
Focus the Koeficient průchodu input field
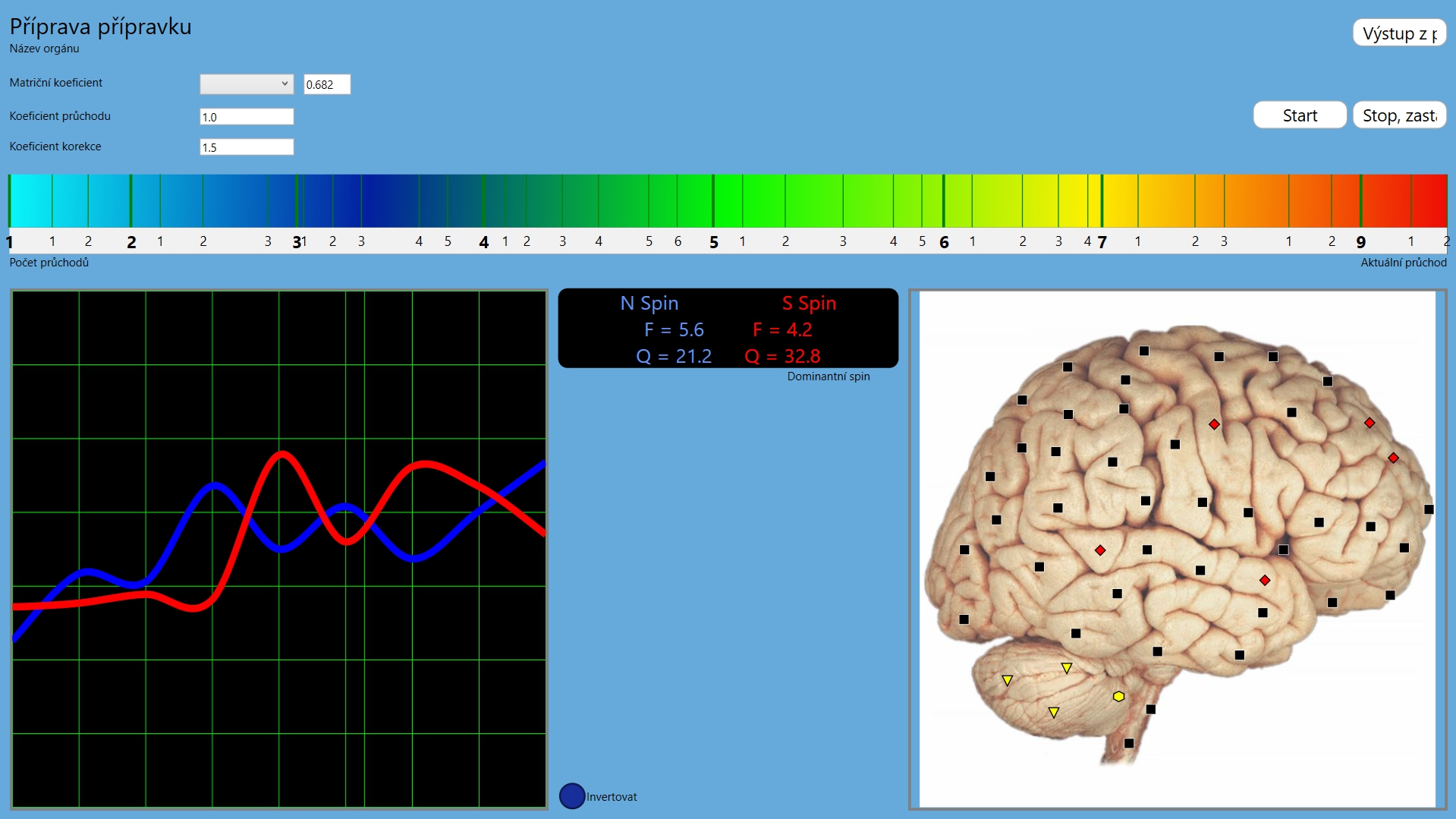[246, 117]
